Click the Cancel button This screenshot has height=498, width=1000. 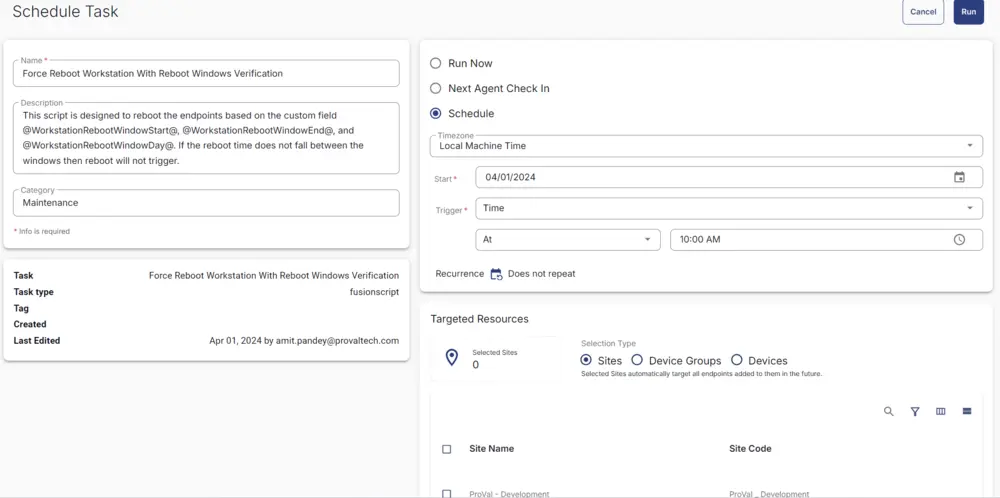tap(923, 11)
